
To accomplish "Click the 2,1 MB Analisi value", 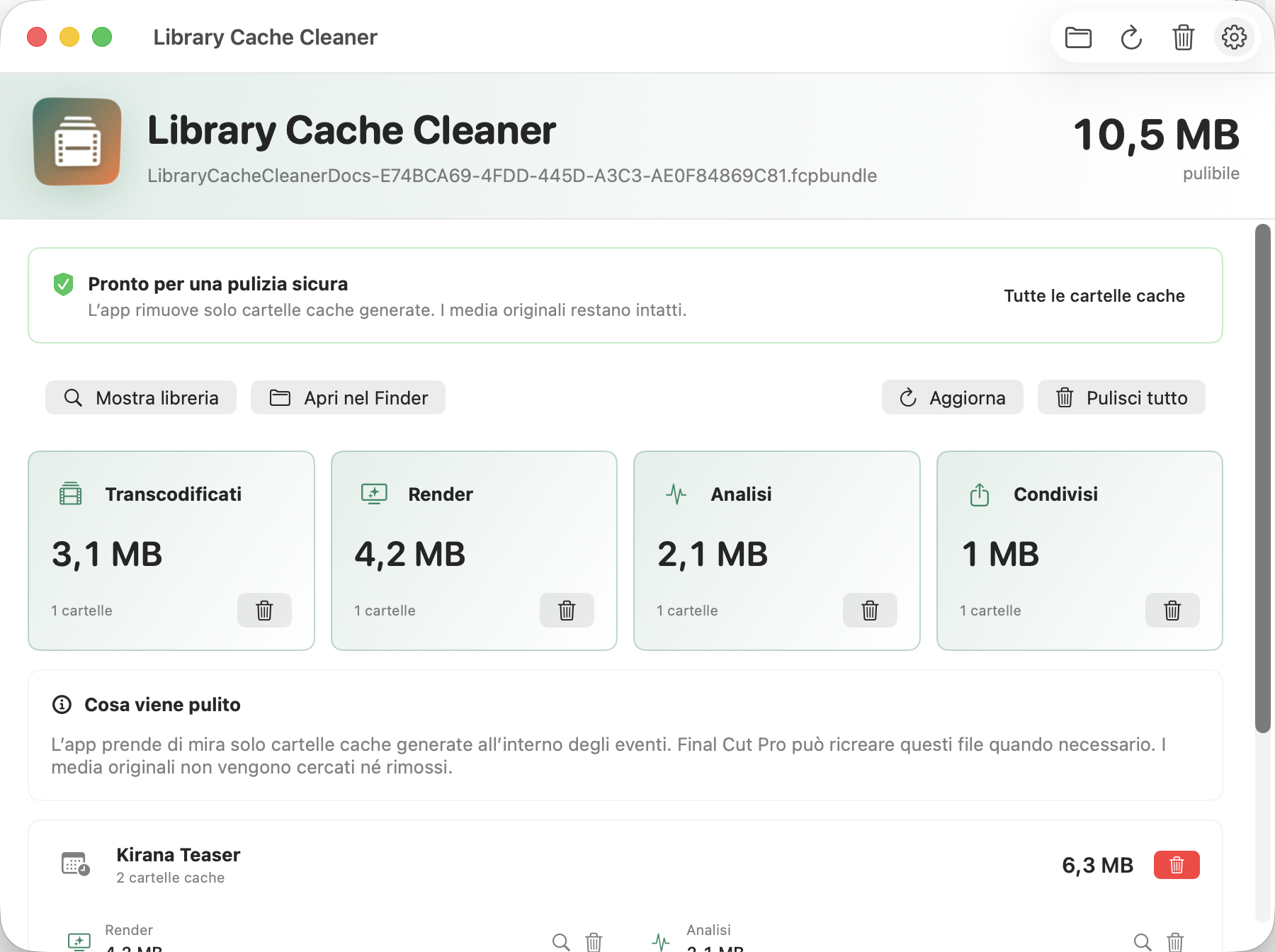I will (x=713, y=554).
